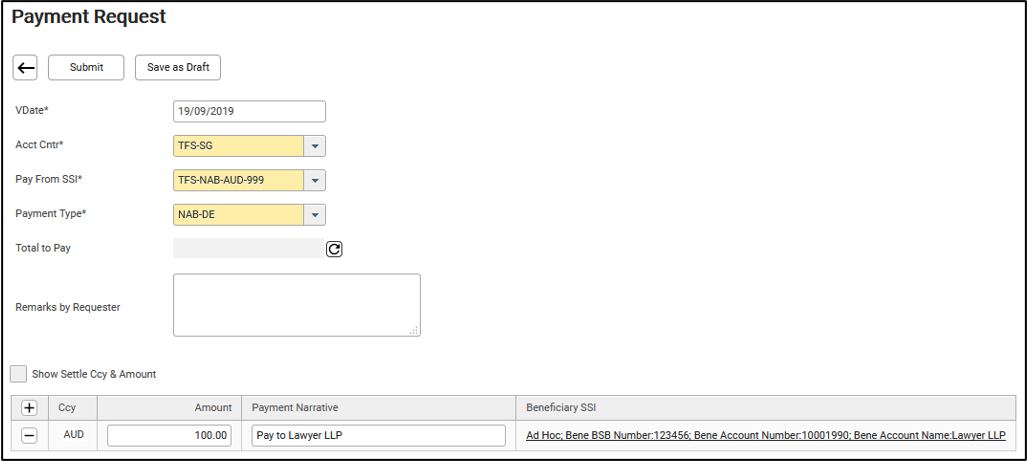This screenshot has height=461, width=1028.
Task: Click the TFS-SG account center field
Action: 239,146
